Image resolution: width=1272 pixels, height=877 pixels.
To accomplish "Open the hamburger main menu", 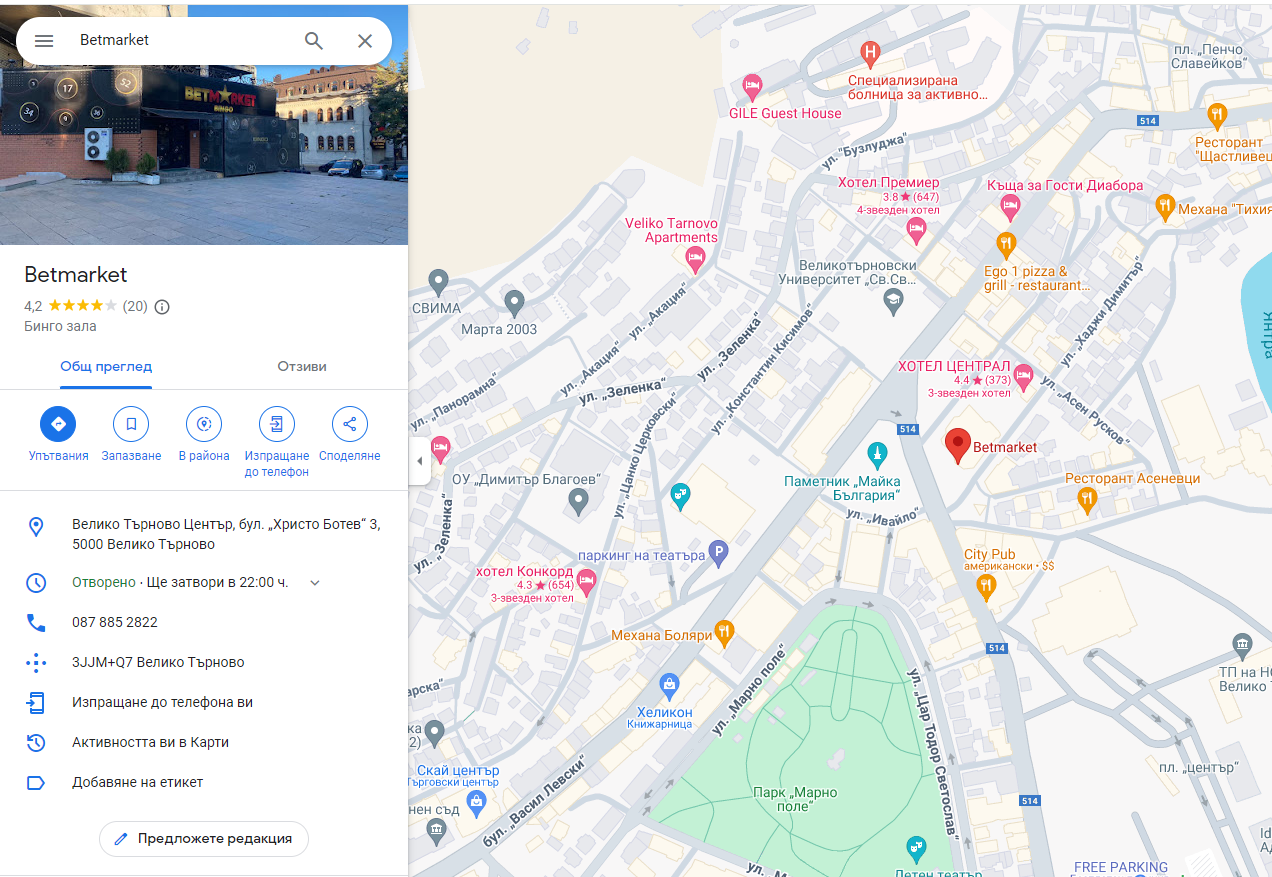I will tap(44, 41).
